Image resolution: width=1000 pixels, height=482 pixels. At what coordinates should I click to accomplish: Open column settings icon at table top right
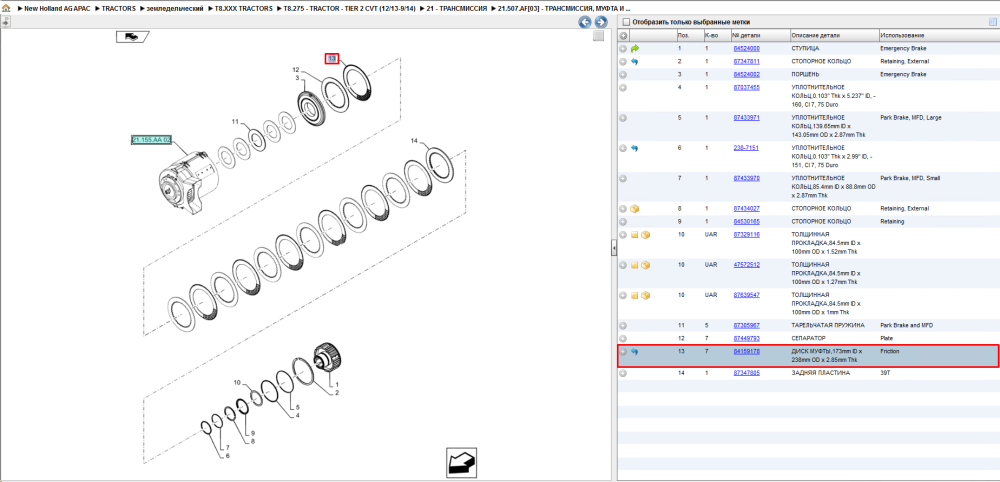tap(992, 22)
